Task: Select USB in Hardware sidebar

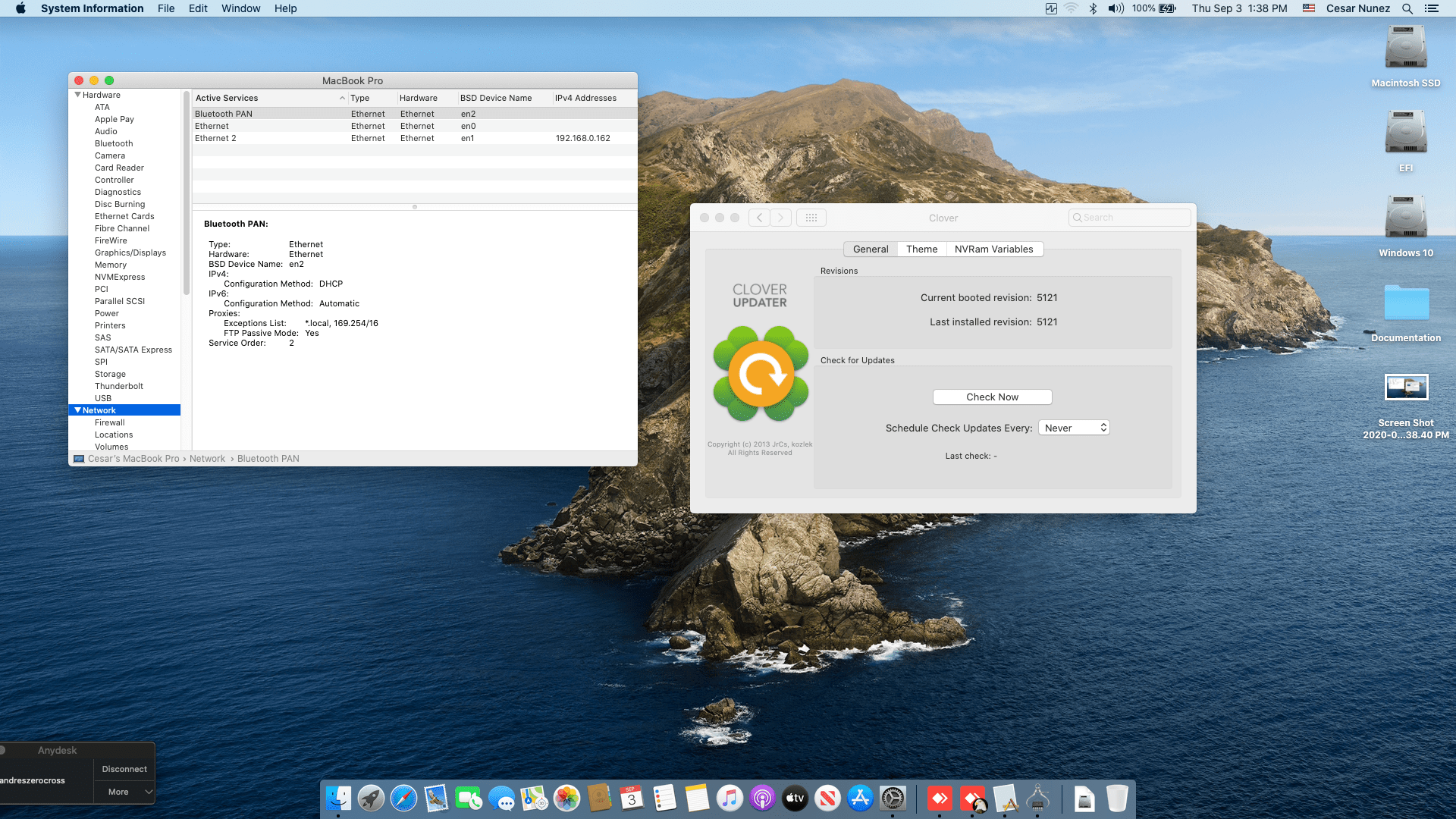Action: point(103,398)
